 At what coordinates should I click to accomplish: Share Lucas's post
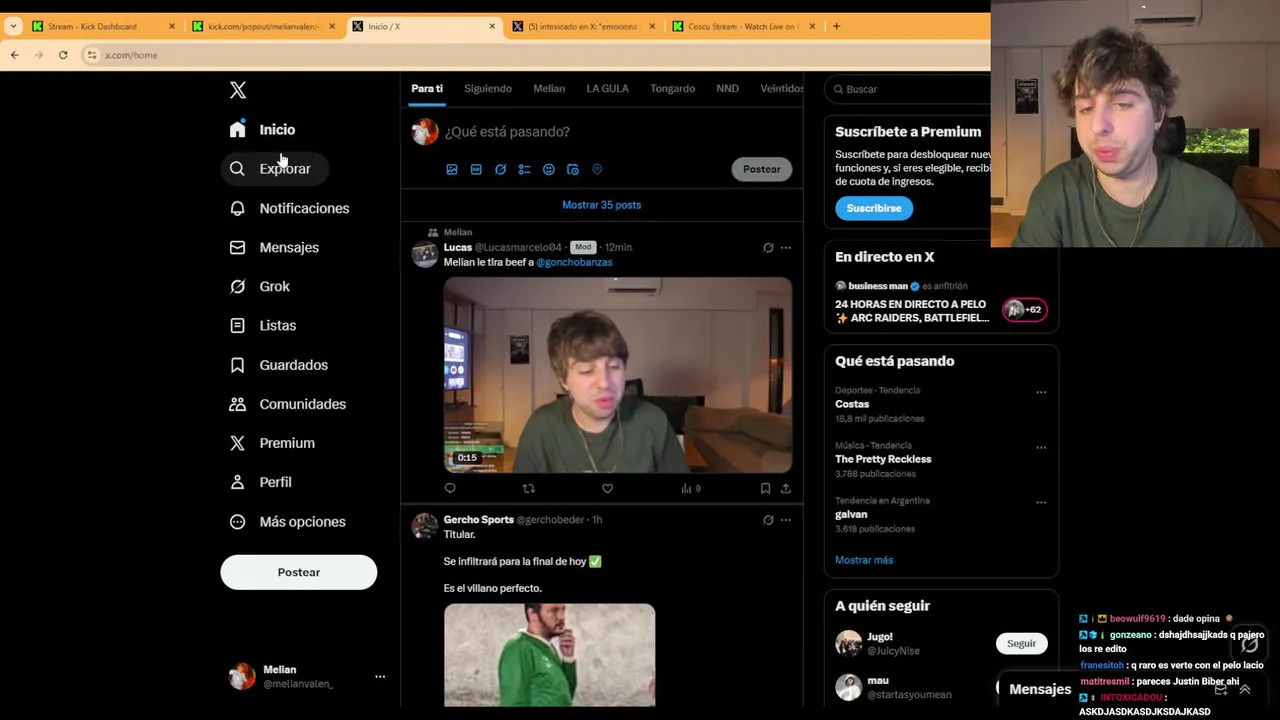click(786, 488)
